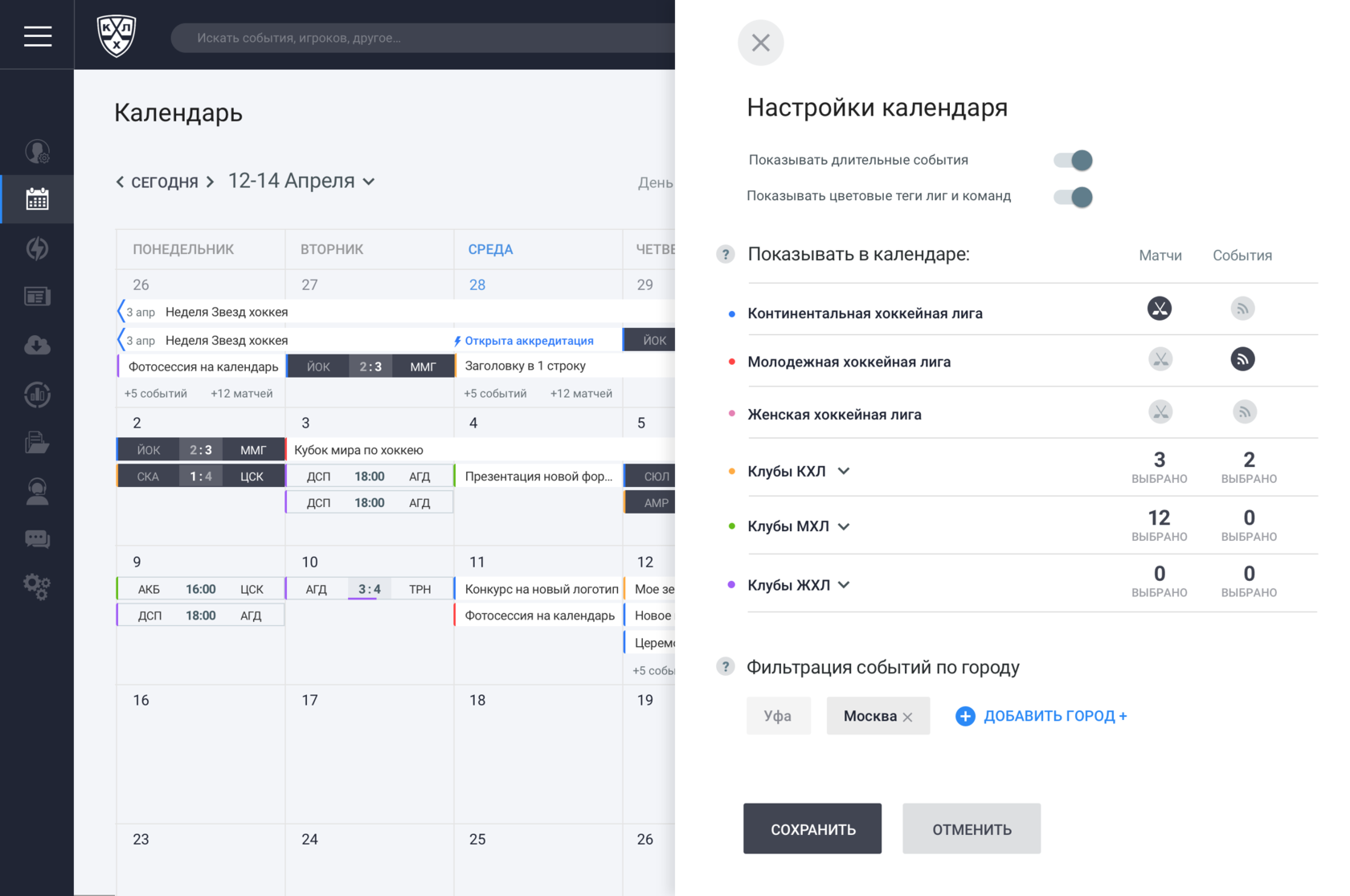Open the lightning bolt sidebar section
This screenshot has height=896, width=1350.
point(37,248)
